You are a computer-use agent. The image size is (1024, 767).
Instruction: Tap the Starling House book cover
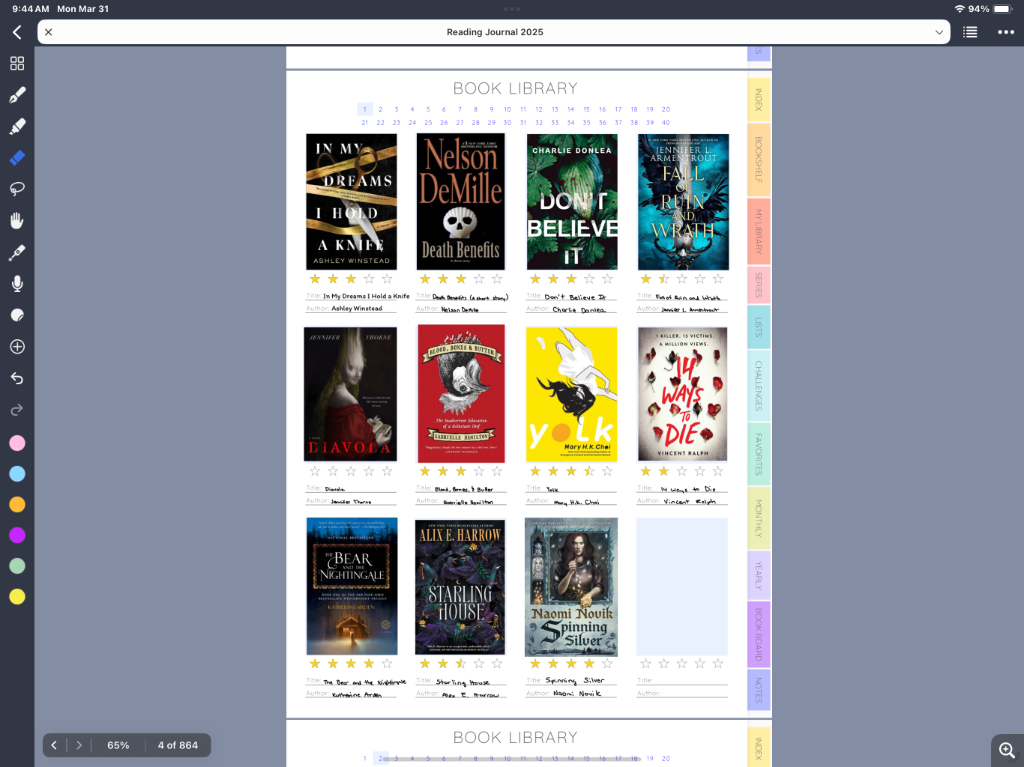click(460, 587)
